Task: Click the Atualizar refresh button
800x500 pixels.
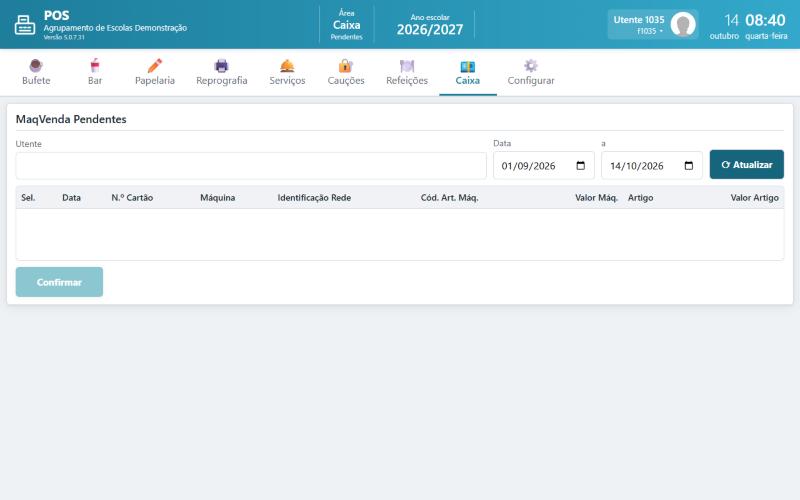Action: coord(746,164)
